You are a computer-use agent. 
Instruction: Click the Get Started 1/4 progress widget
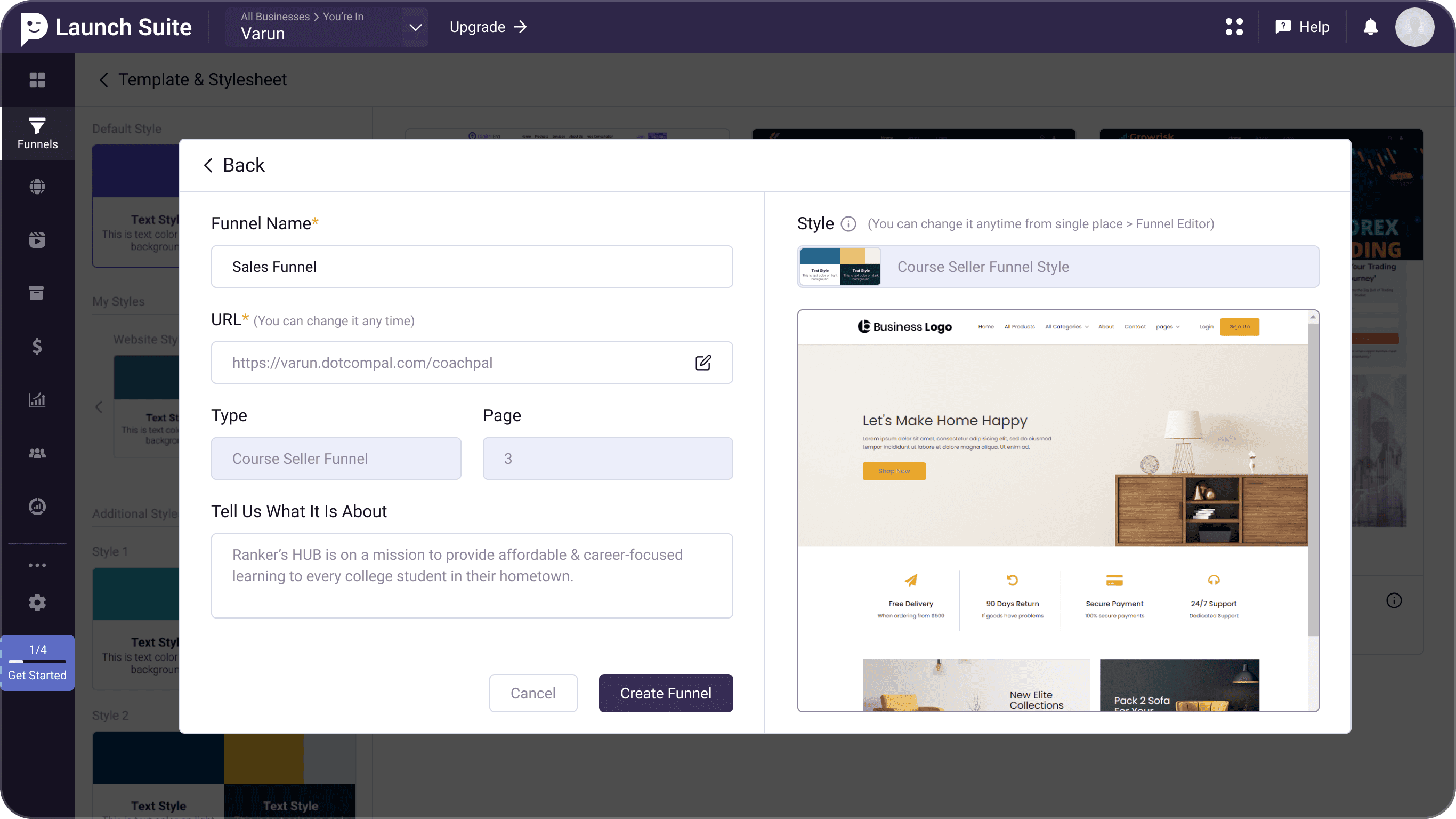coord(37,662)
